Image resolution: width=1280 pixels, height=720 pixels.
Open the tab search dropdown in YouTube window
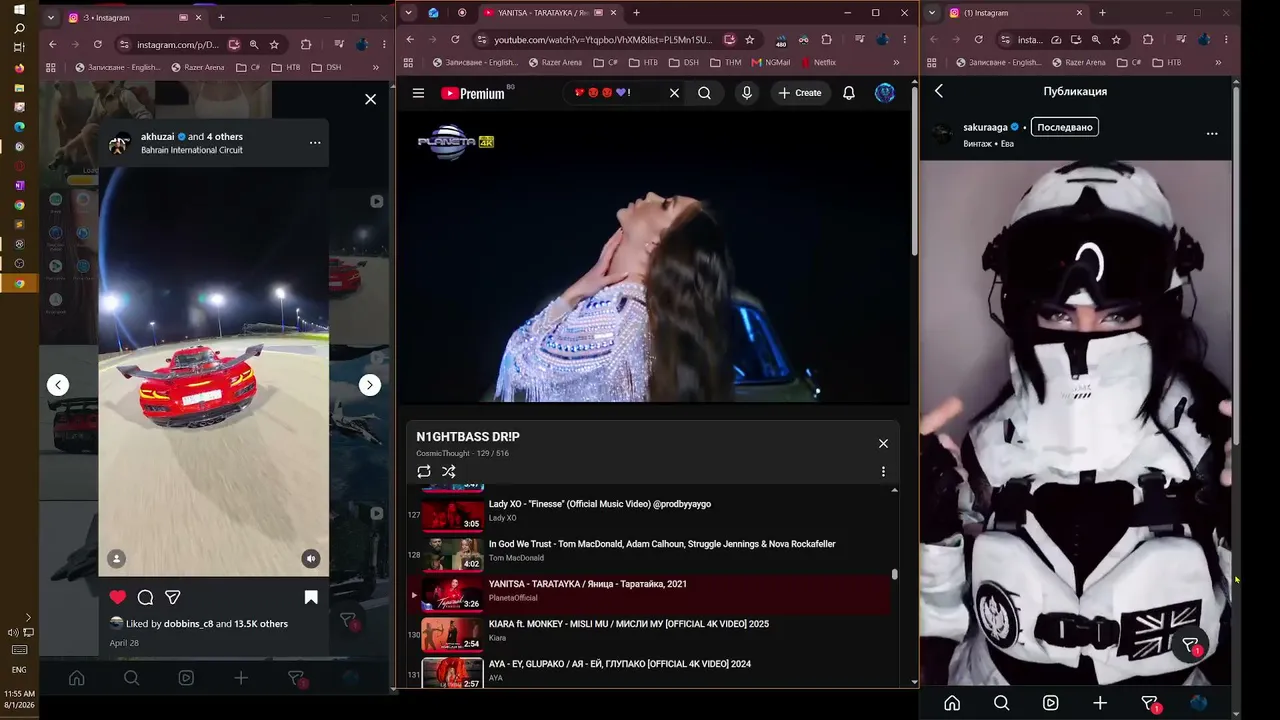(x=408, y=13)
